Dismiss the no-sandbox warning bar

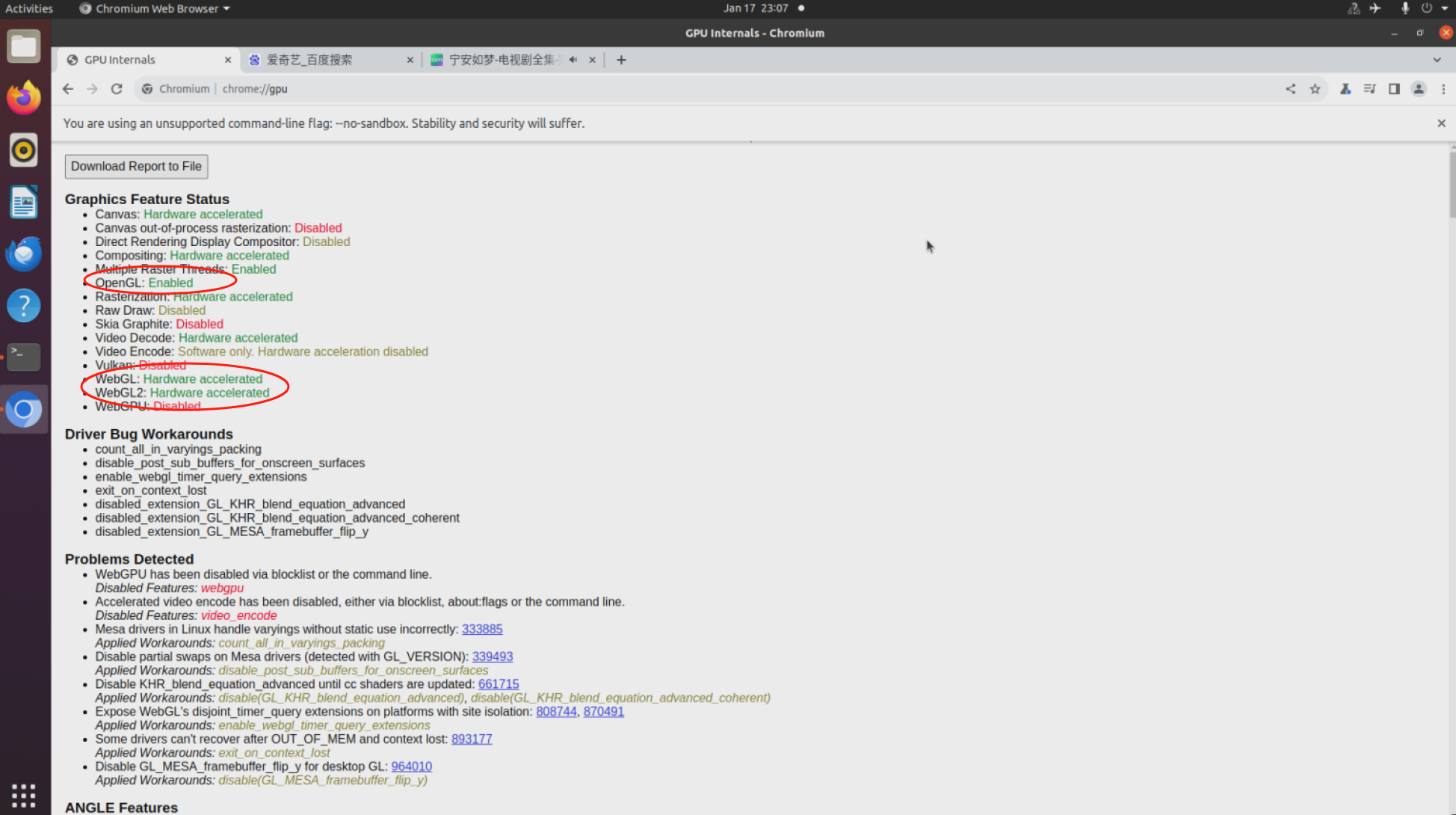(1441, 123)
